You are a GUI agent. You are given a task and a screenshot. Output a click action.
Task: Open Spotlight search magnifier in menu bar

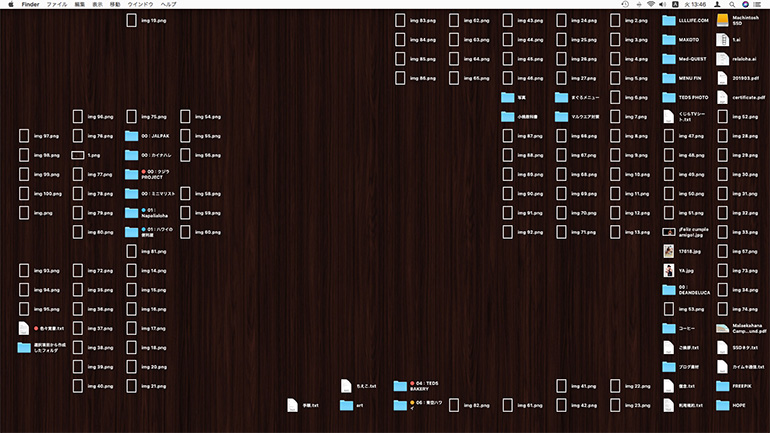click(x=732, y=5)
